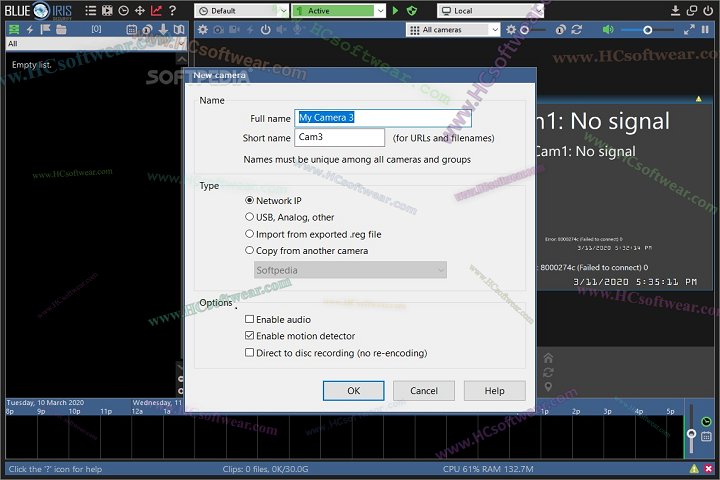
Task: Open the Default profile dropdown
Action: [x=241, y=11]
